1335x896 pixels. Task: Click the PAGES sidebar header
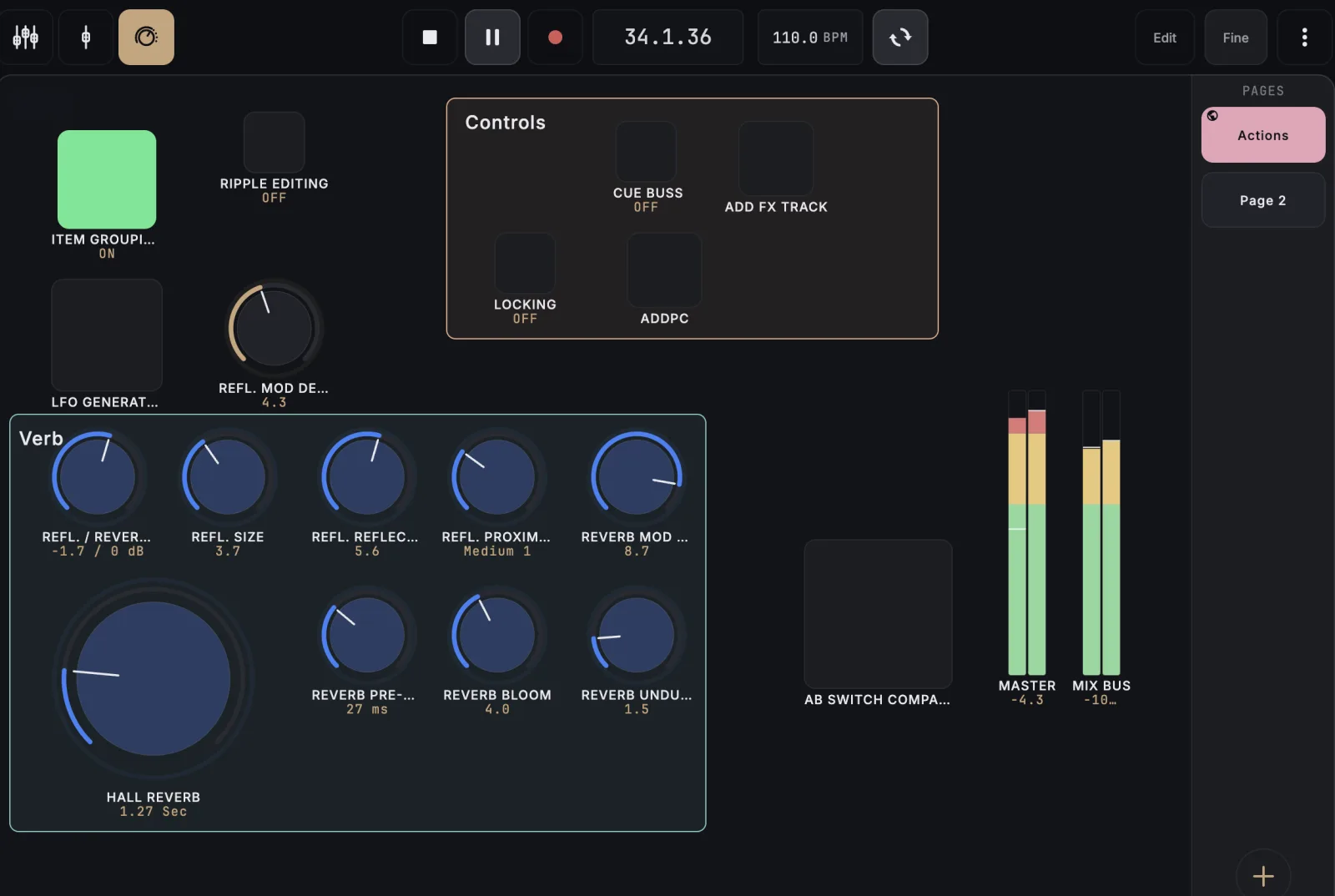(1263, 91)
